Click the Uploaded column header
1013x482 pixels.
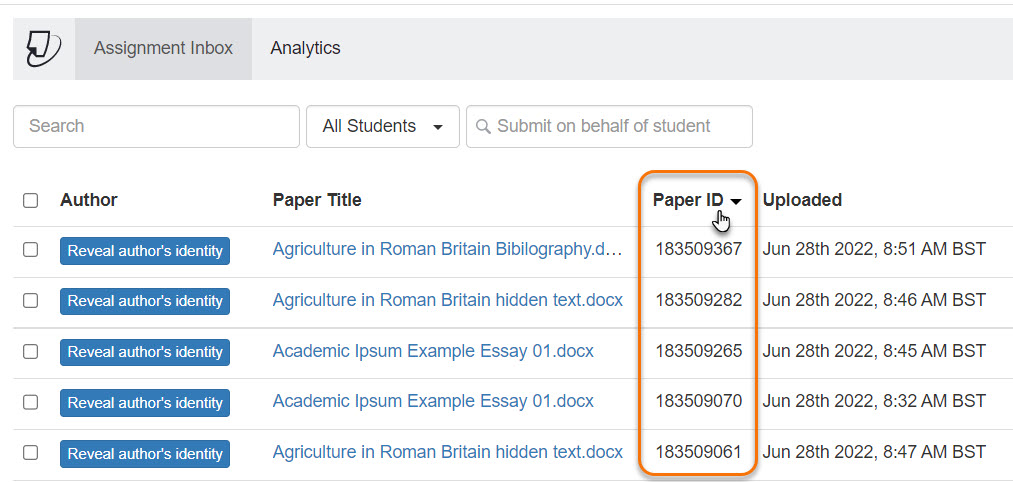[x=802, y=200]
